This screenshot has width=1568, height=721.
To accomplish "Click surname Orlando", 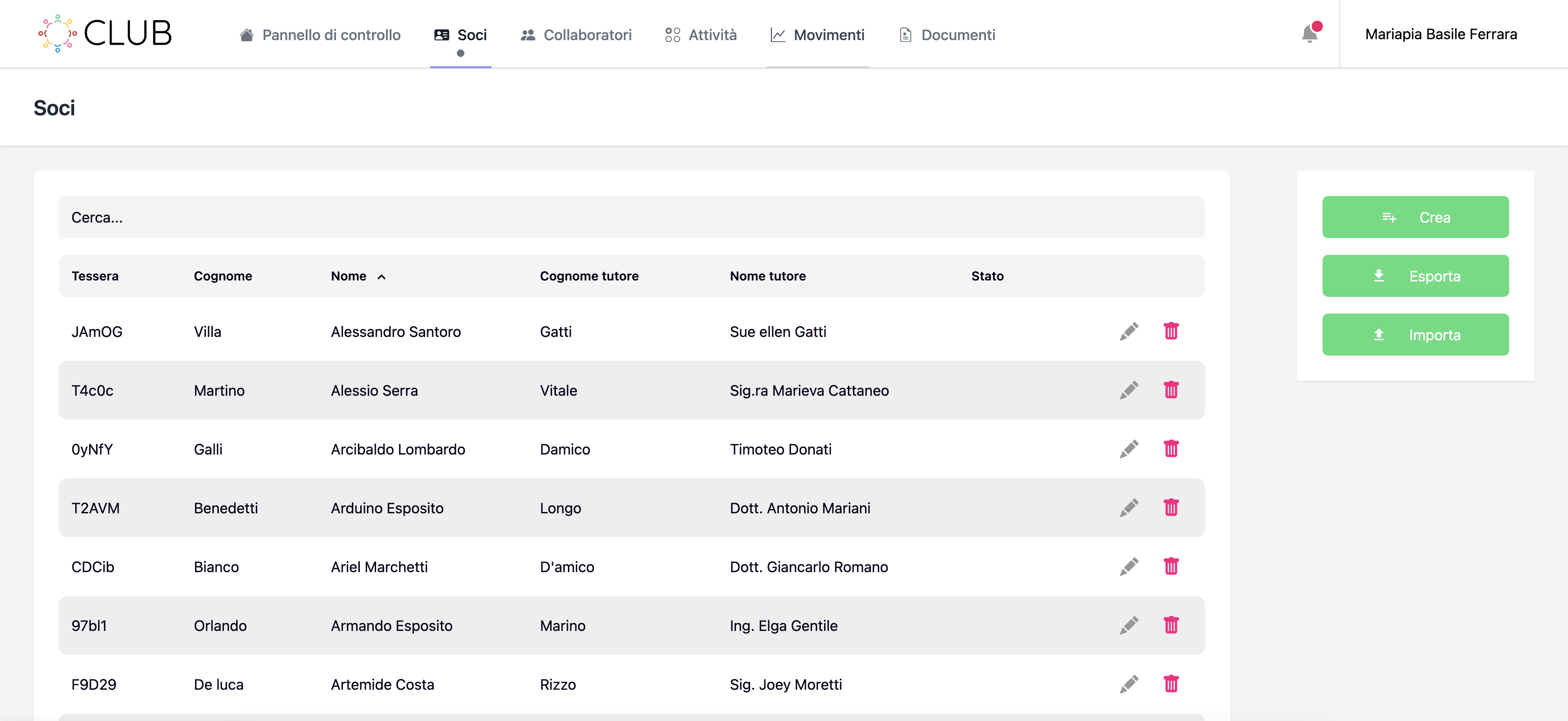I will tap(220, 625).
